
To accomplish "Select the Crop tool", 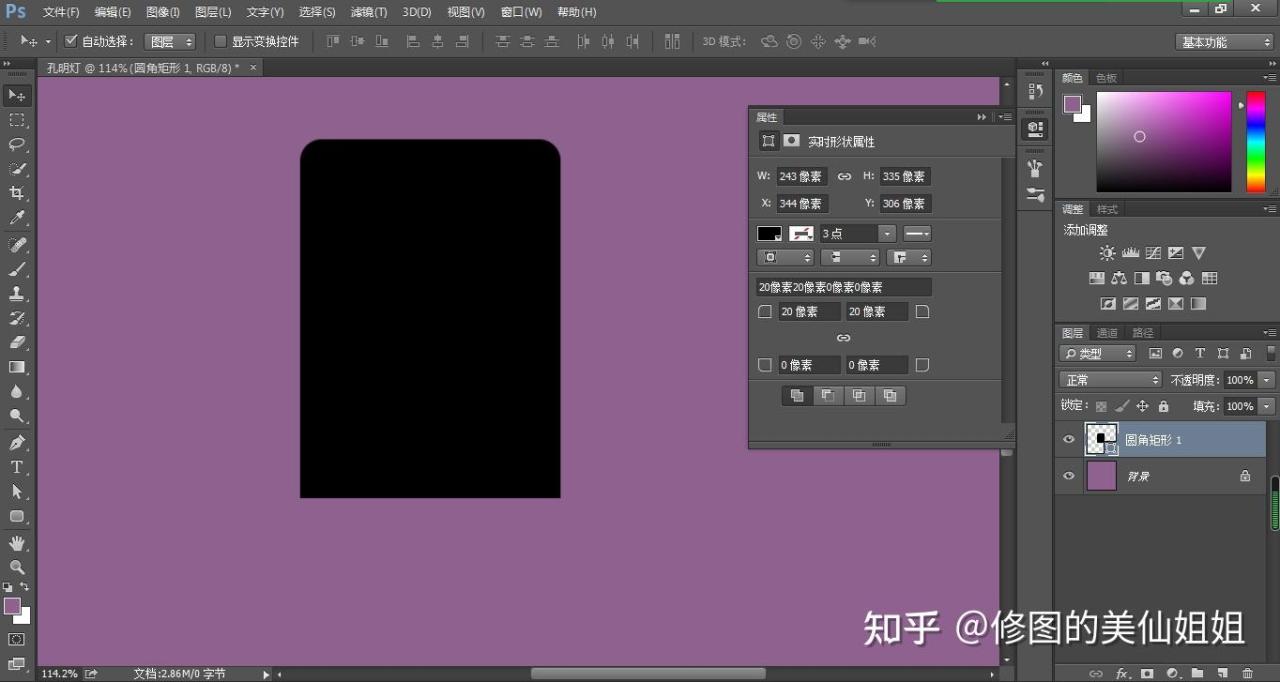I will [x=17, y=193].
